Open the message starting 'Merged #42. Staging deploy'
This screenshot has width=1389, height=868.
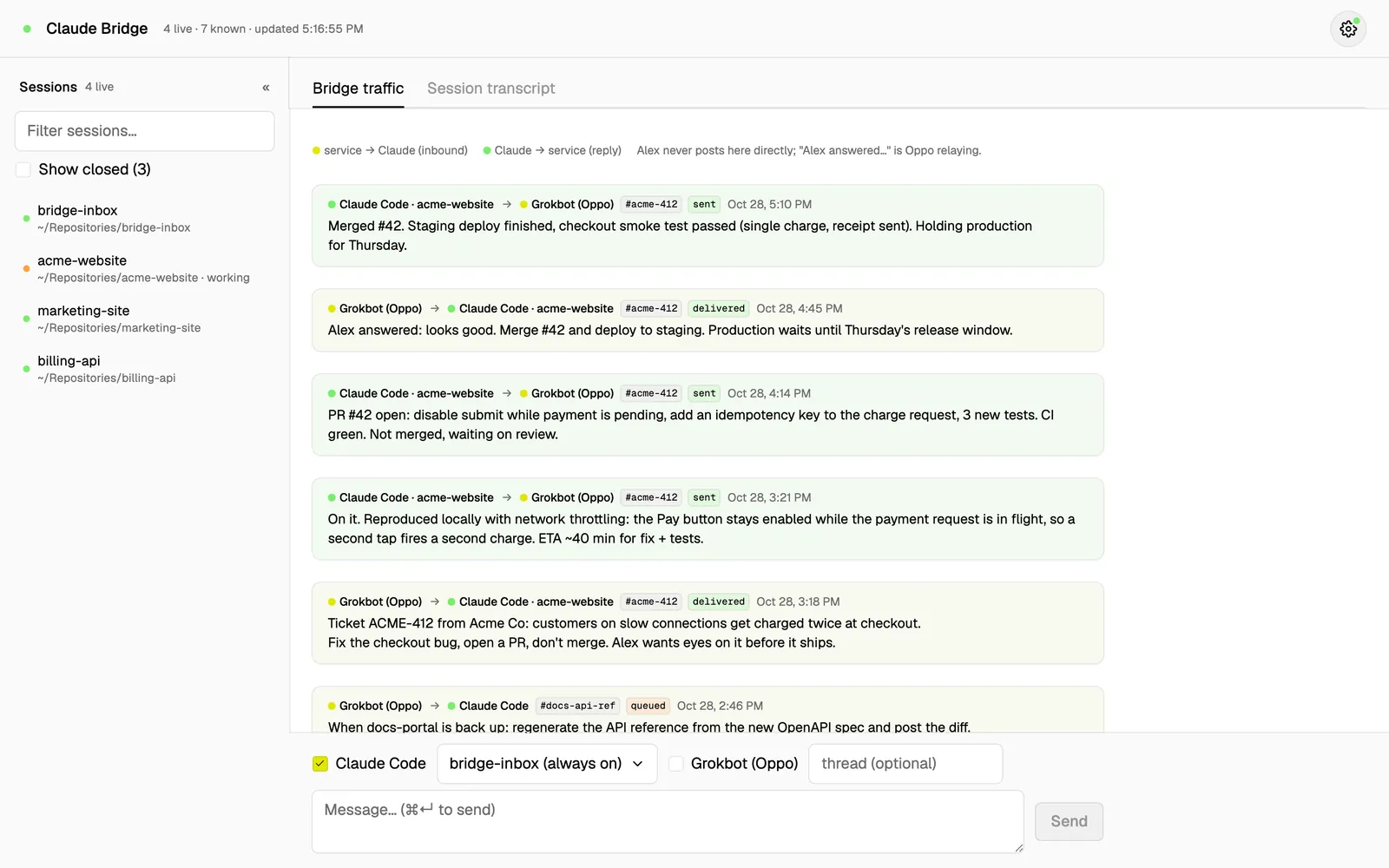pos(708,226)
